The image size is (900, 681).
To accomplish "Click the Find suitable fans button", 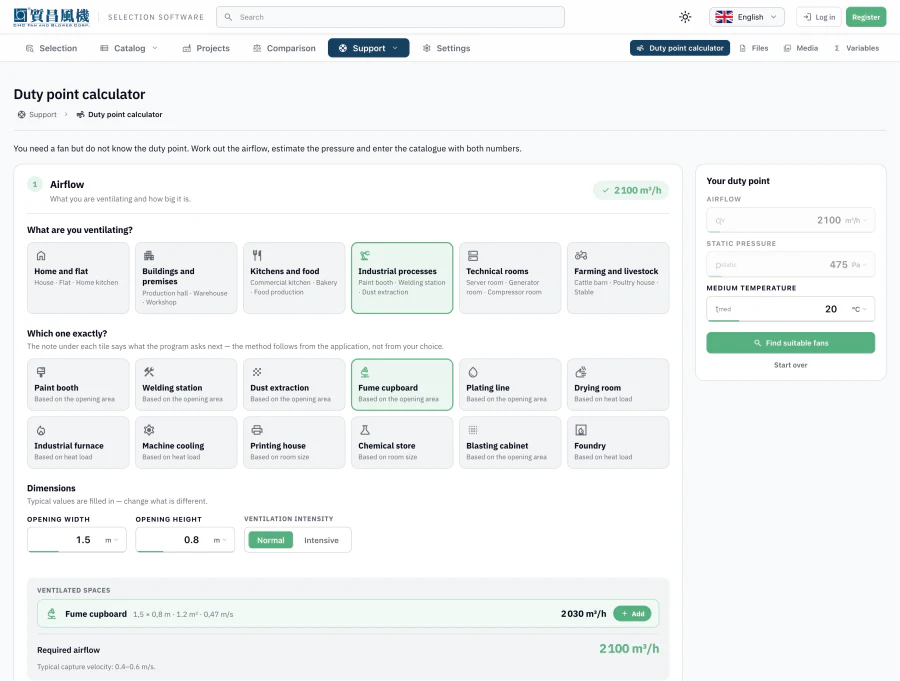I will click(x=790, y=343).
